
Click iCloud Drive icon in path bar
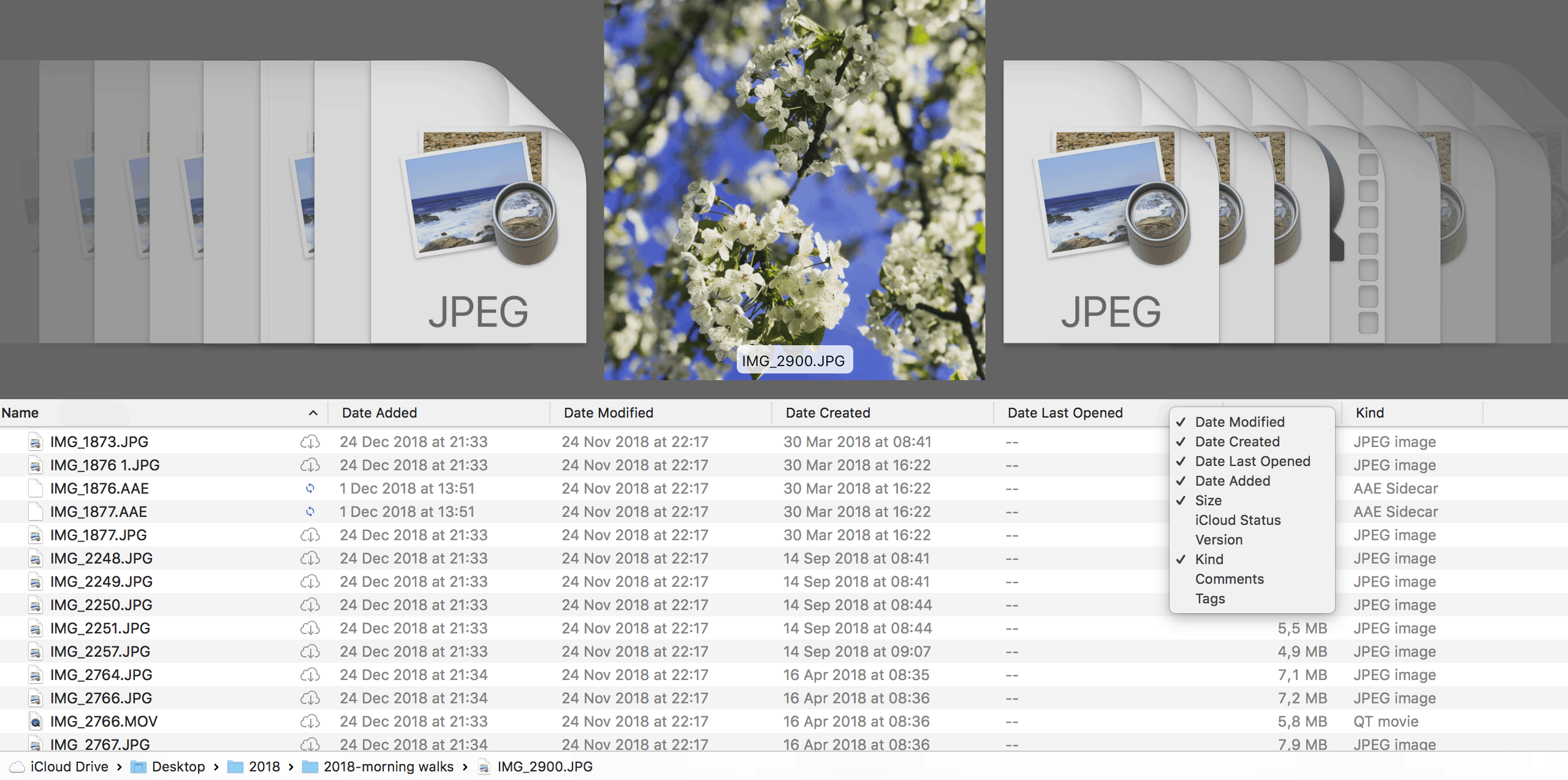tap(17, 767)
